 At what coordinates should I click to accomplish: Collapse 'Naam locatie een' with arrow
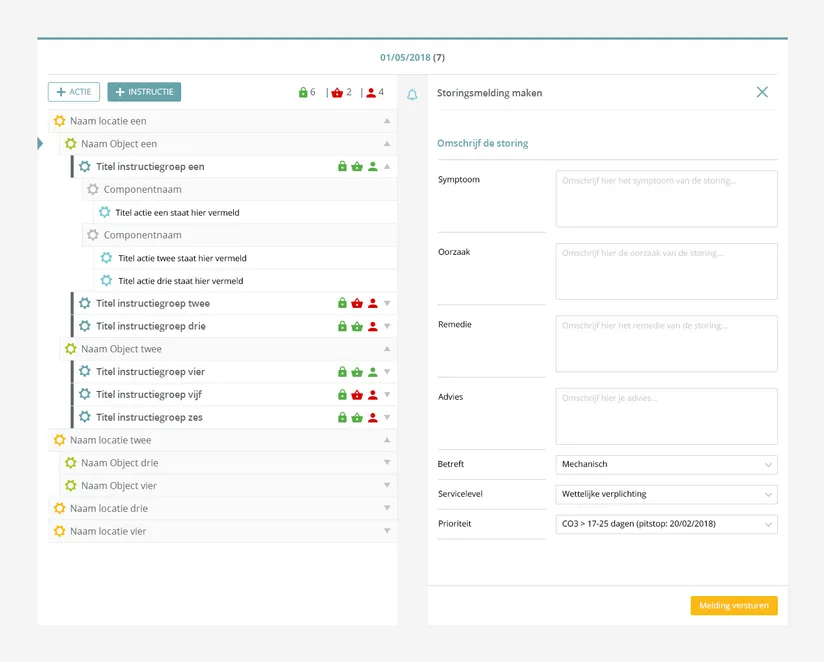click(x=387, y=121)
